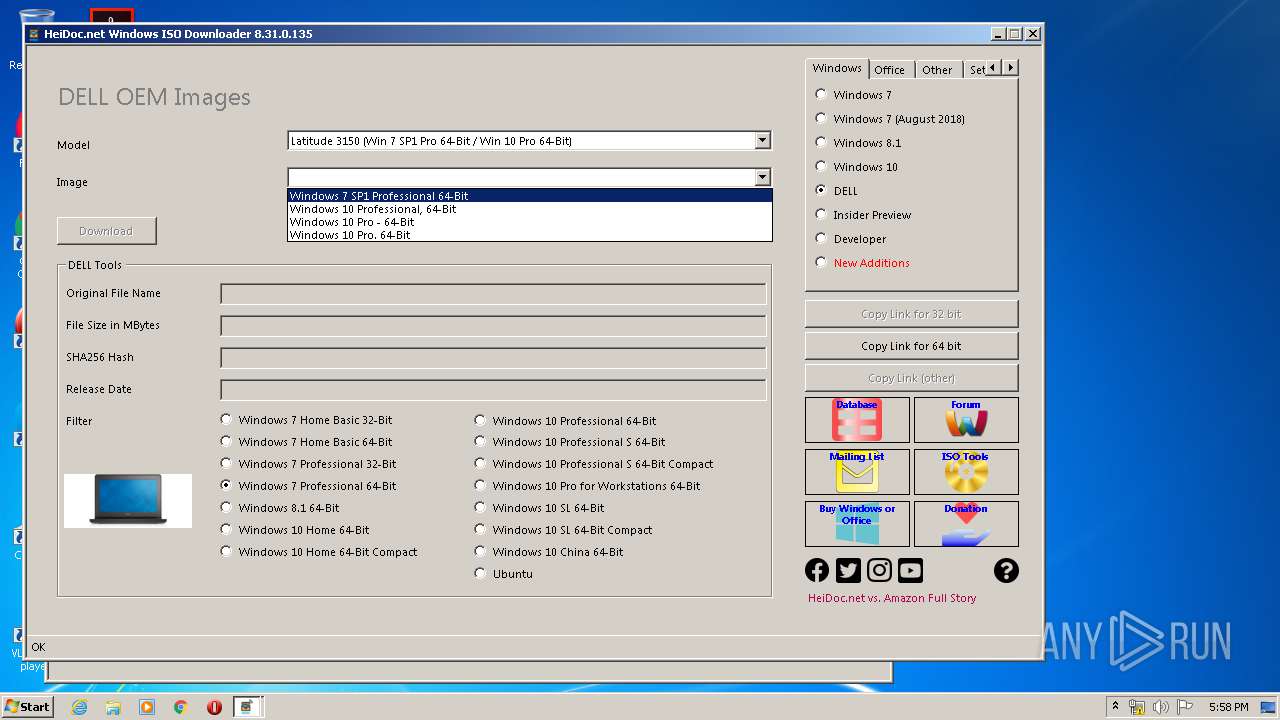Filter by Windows 7 Professional 32-Bit

tap(227, 463)
